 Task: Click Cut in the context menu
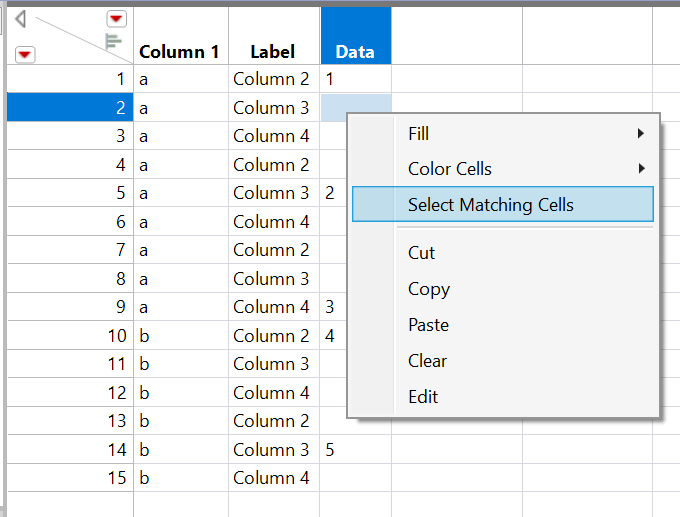tap(421, 253)
